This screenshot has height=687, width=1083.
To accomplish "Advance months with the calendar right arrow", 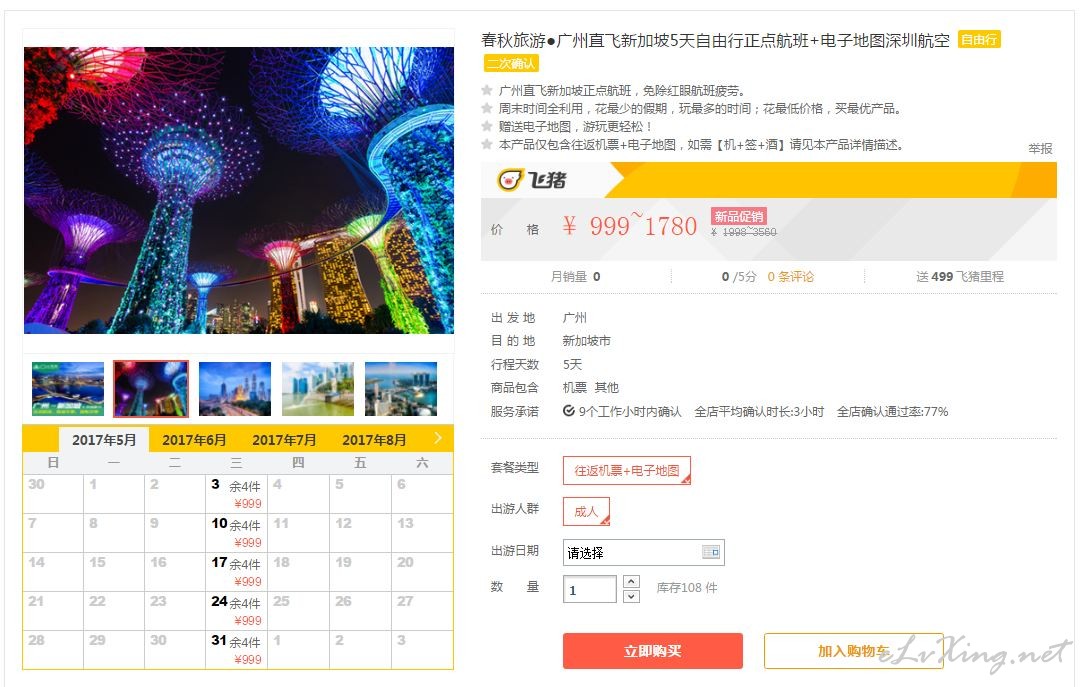I will [x=438, y=438].
